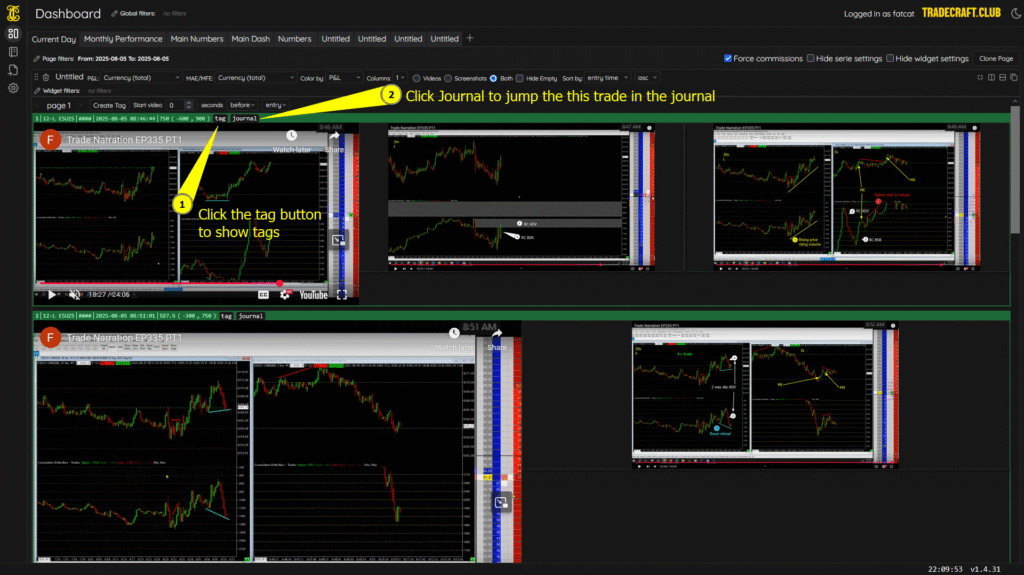
Task: Open the before dropdown
Action: click(x=242, y=105)
